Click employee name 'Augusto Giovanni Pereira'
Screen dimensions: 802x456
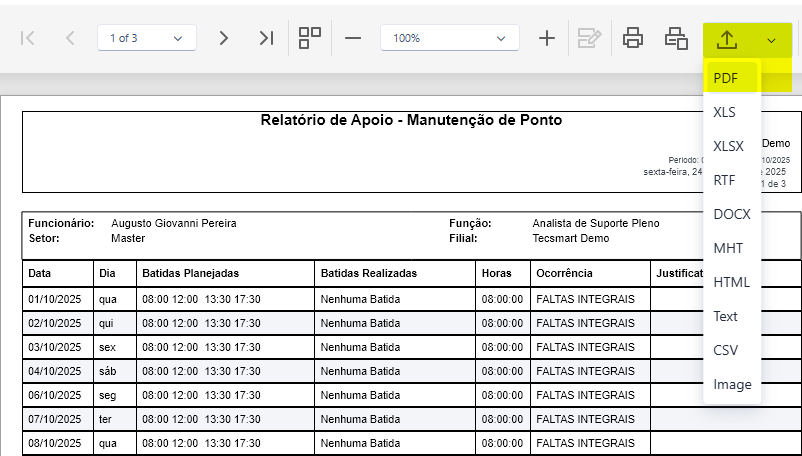(174, 223)
